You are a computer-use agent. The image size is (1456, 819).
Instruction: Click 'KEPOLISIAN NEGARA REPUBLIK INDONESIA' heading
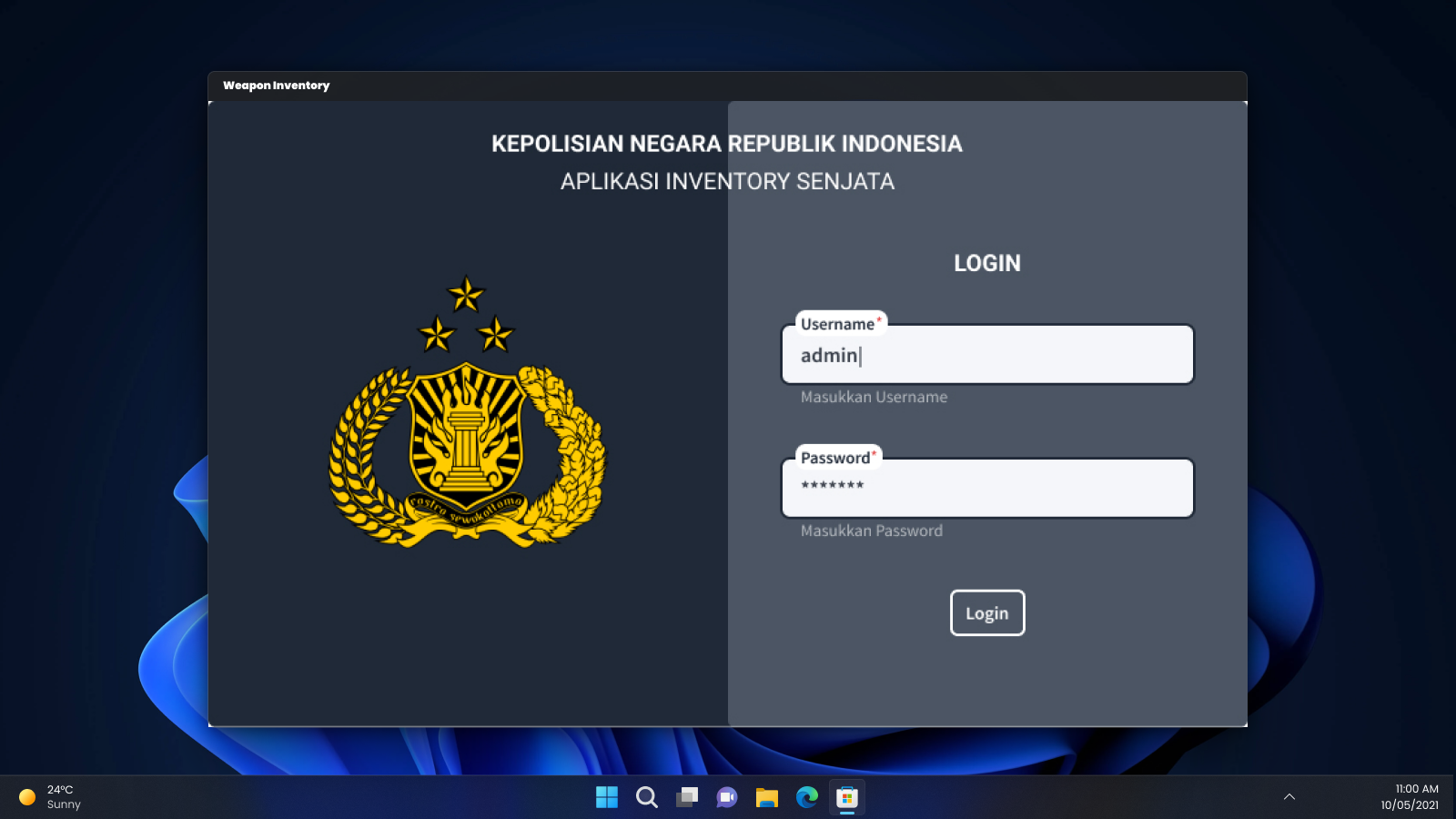727,144
